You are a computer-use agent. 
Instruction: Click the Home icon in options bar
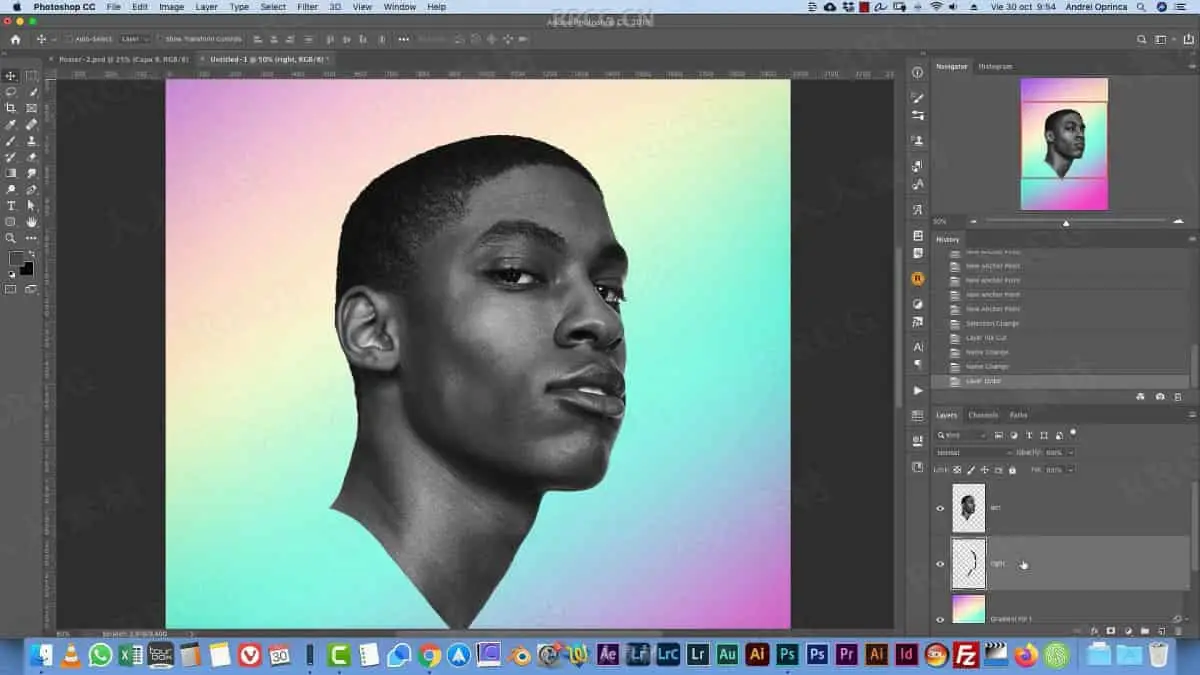(x=15, y=39)
